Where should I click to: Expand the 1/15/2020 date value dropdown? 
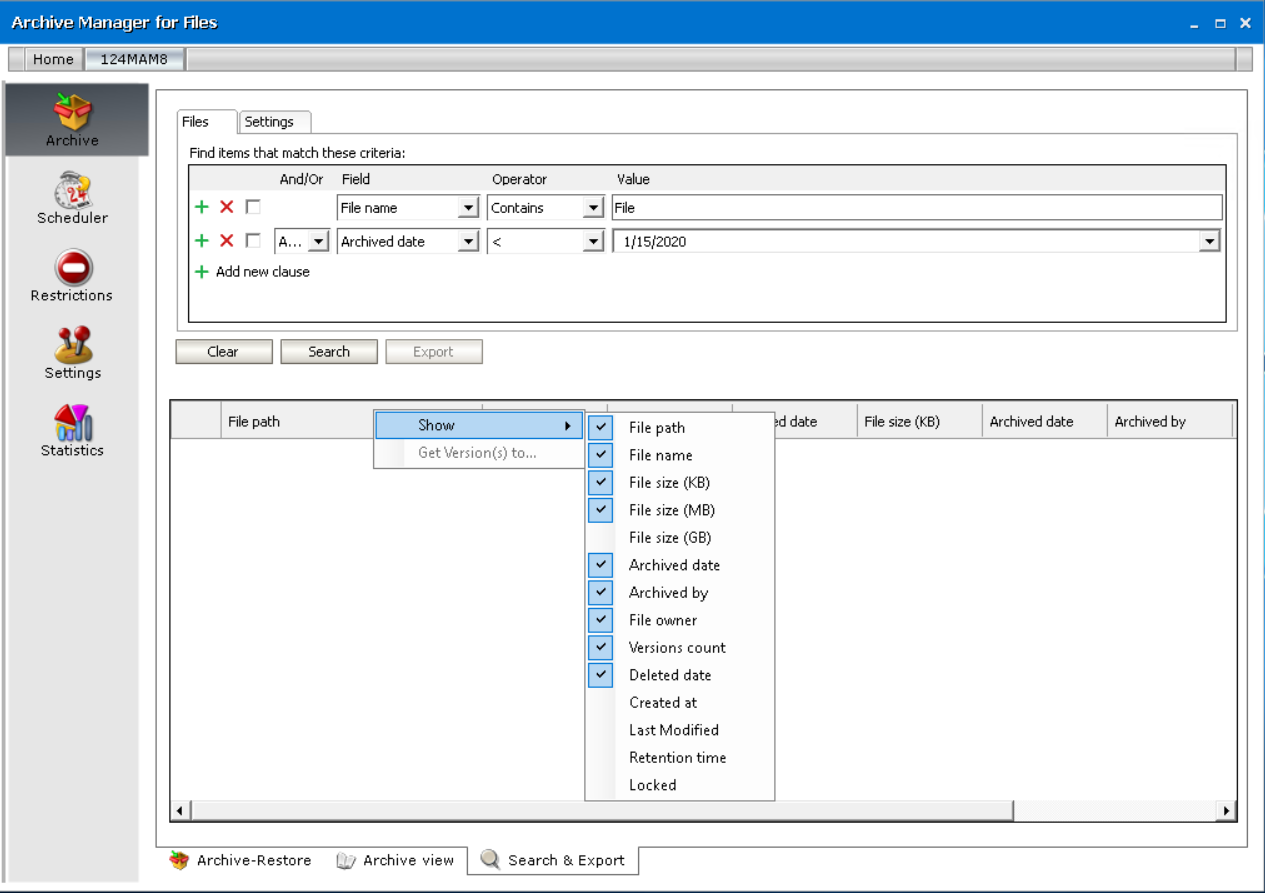click(1210, 242)
